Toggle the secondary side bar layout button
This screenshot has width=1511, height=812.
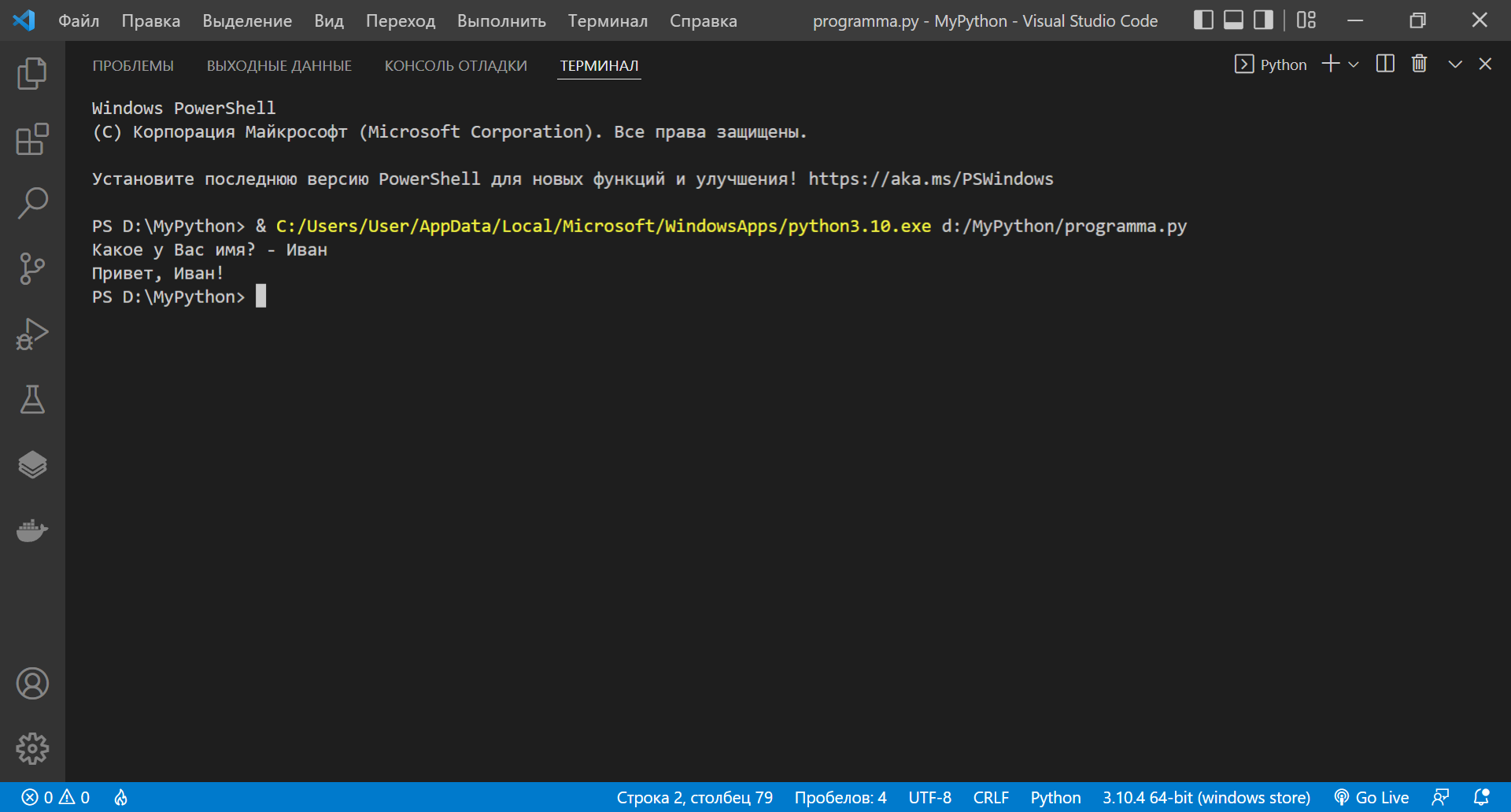pyautogui.click(x=1263, y=20)
